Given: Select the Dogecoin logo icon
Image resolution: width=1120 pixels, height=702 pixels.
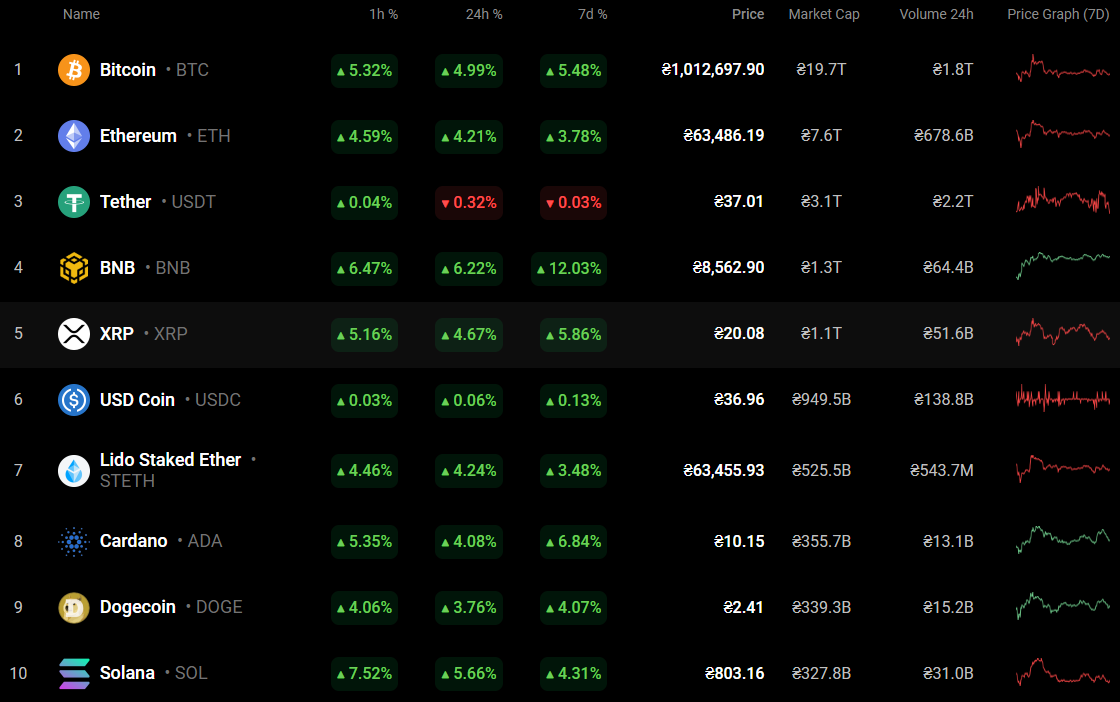Looking at the screenshot, I should point(73,607).
